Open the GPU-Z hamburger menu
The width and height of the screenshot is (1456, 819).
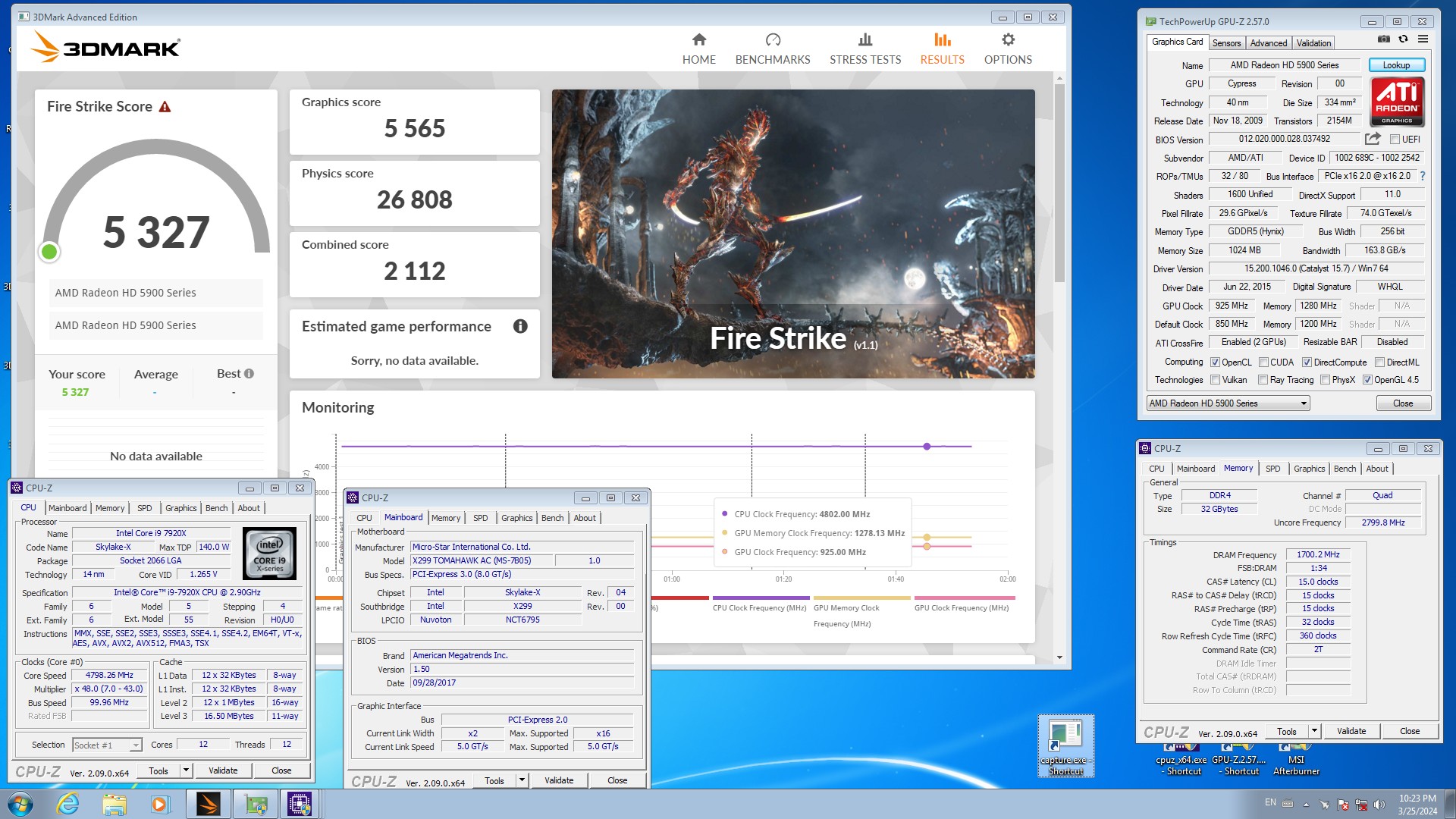tap(1423, 39)
